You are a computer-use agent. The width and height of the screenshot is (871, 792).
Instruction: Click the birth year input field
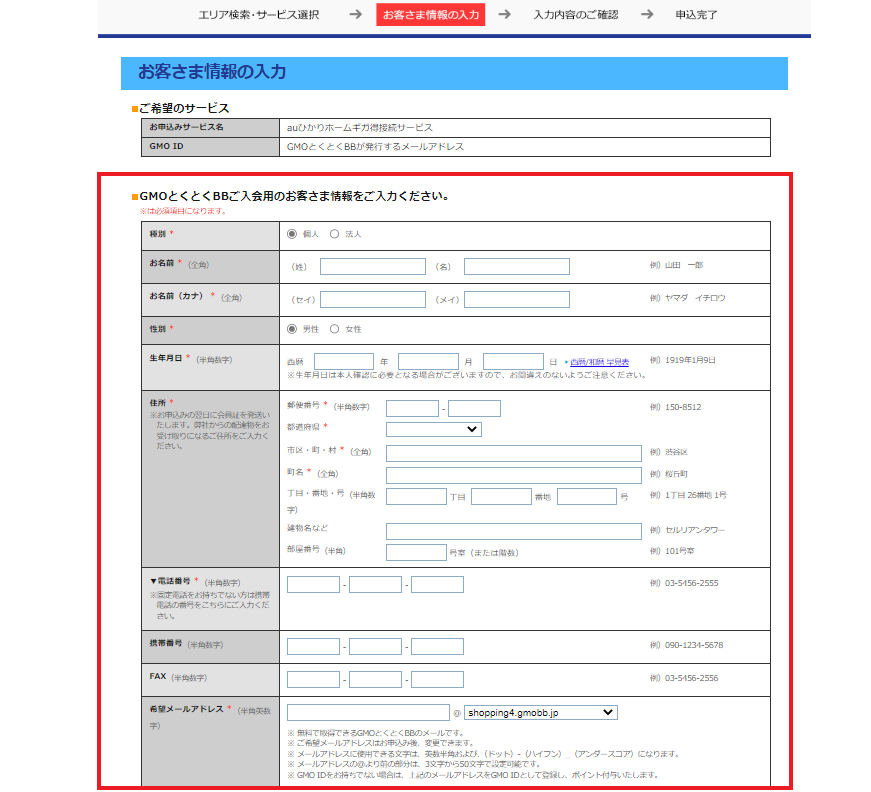(344, 362)
